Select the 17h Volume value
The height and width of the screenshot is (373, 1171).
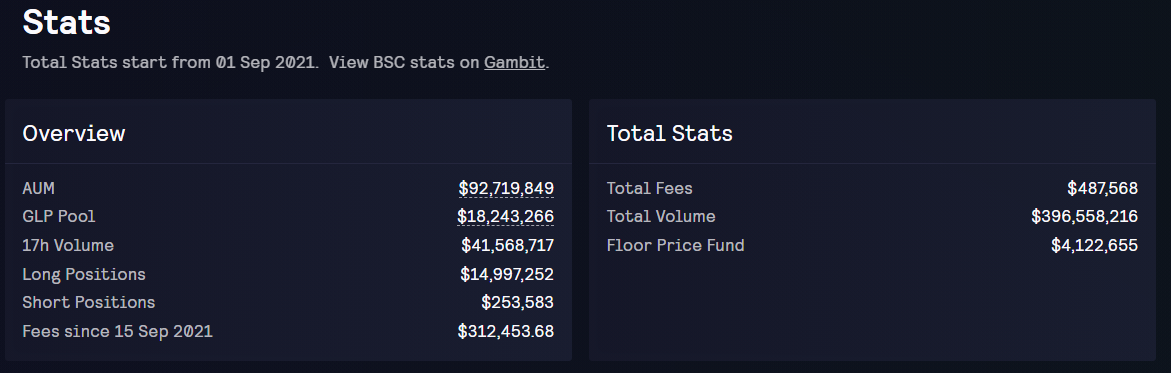pyautogui.click(x=508, y=245)
